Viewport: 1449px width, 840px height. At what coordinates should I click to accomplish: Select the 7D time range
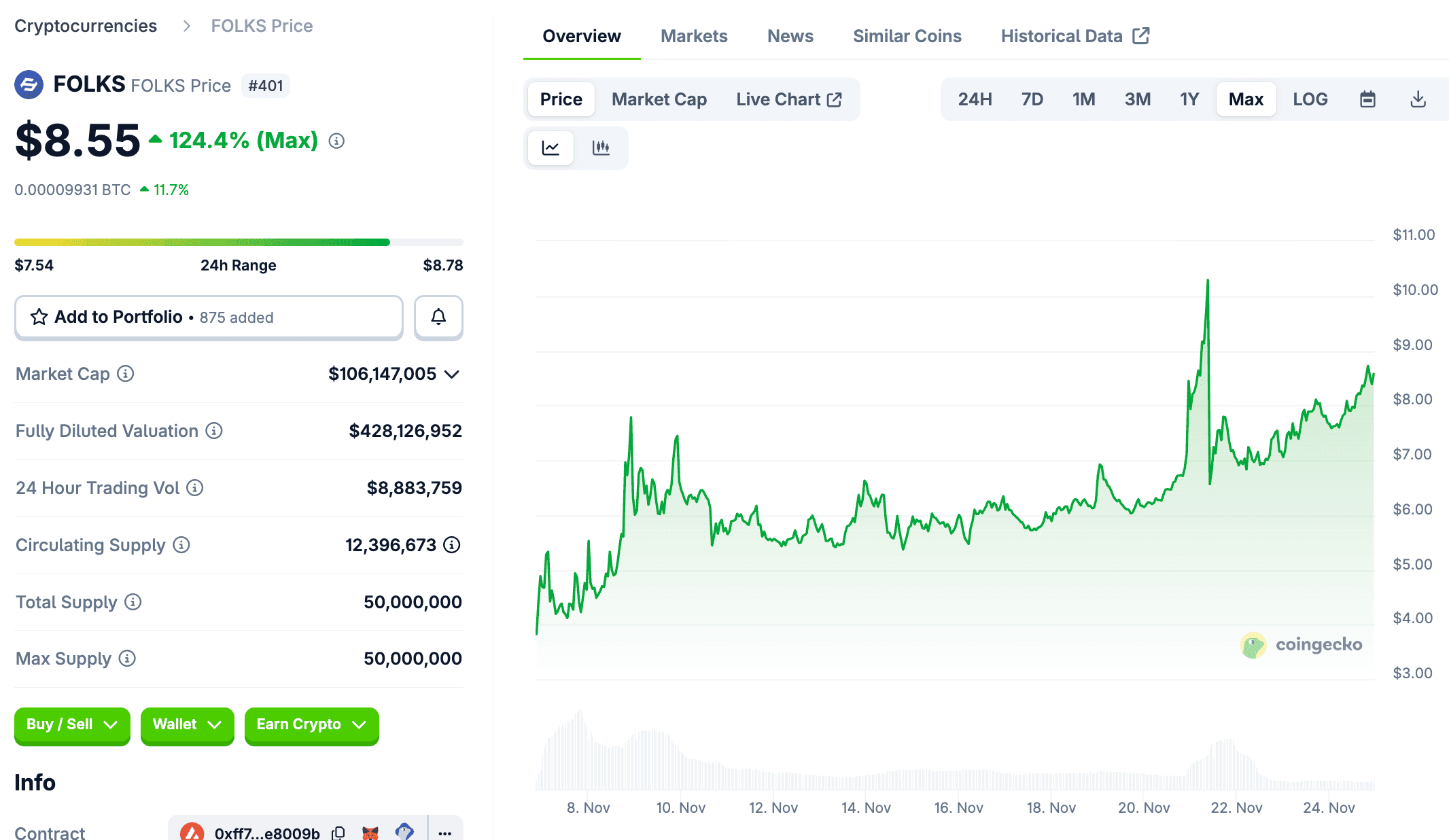pyautogui.click(x=1032, y=99)
